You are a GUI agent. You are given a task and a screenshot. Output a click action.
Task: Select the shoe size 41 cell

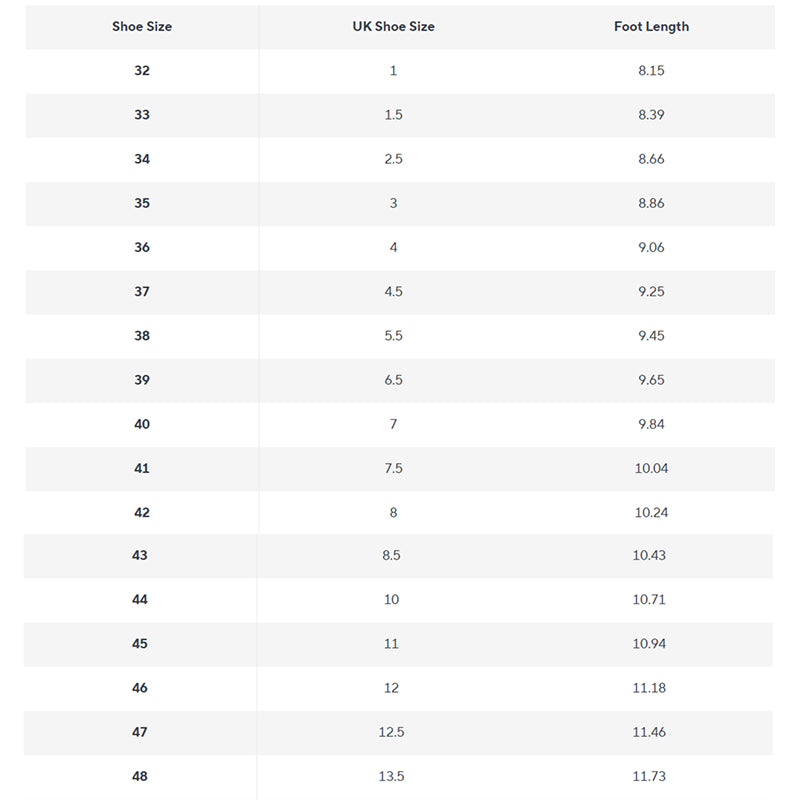(142, 468)
